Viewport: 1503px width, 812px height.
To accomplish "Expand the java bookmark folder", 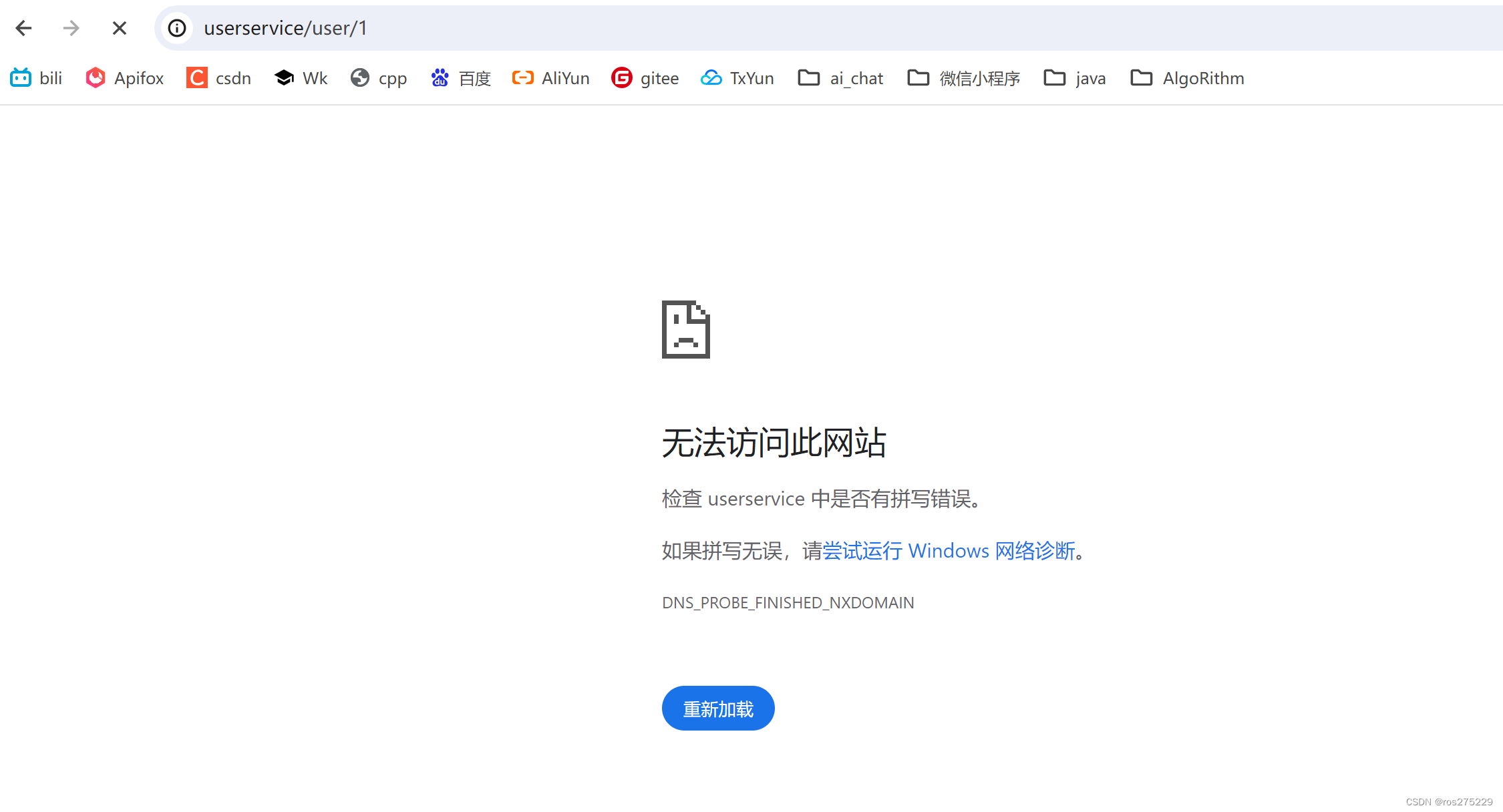I will (1075, 78).
